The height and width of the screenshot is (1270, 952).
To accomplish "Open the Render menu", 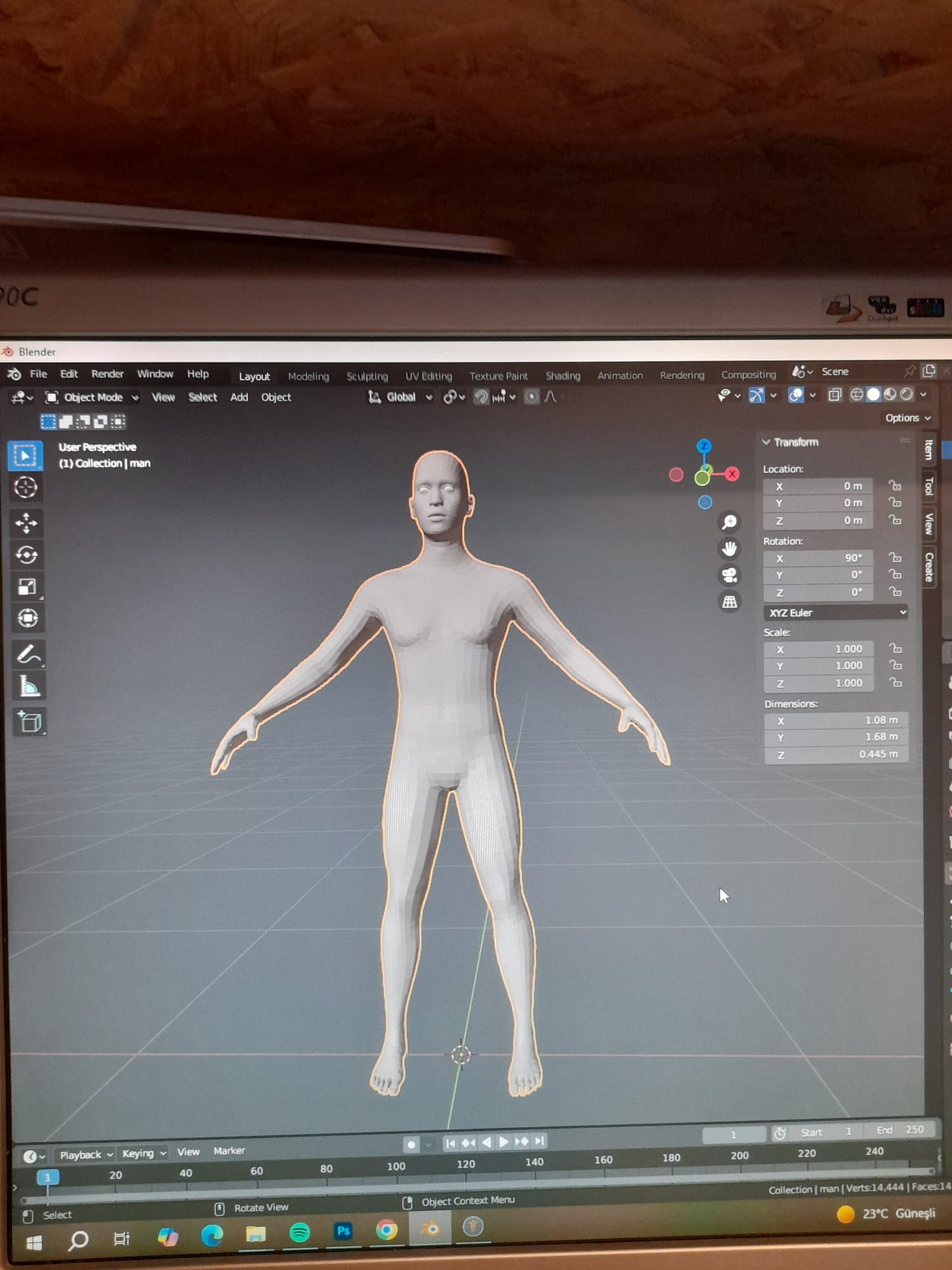I will pos(107,374).
